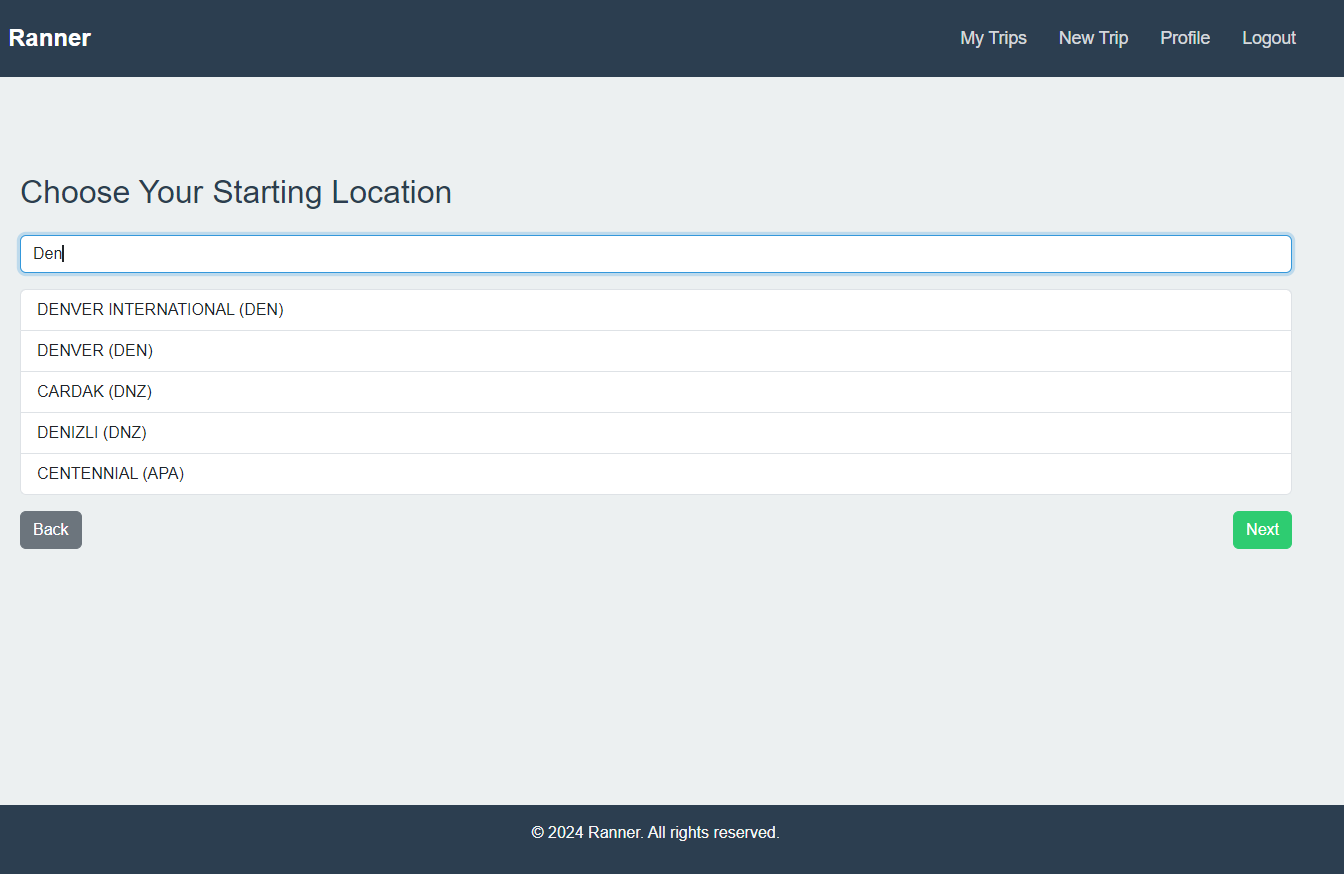Go to New Trip page
This screenshot has height=874, width=1344.
point(1093,38)
